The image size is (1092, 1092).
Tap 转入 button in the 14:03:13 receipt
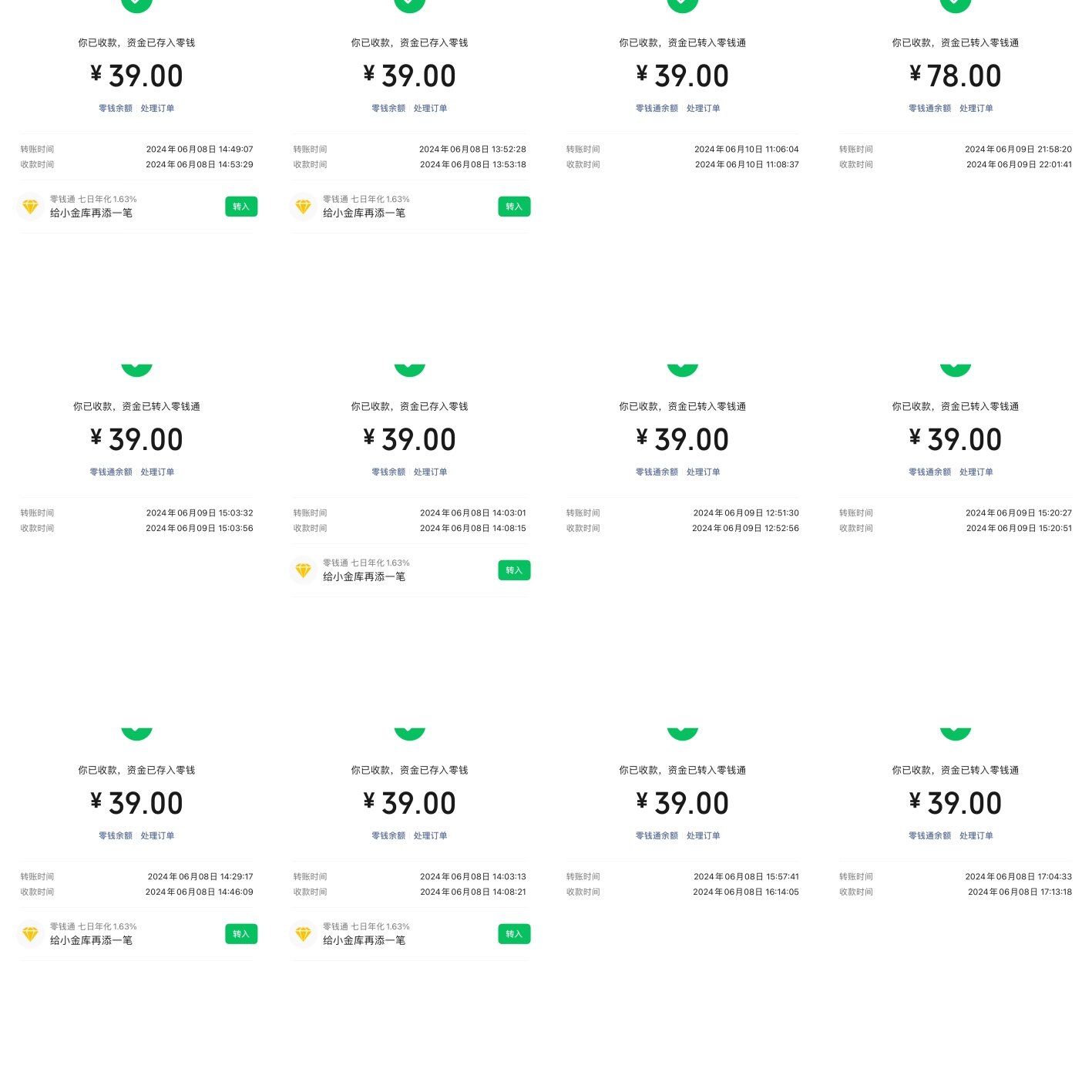coord(514,934)
